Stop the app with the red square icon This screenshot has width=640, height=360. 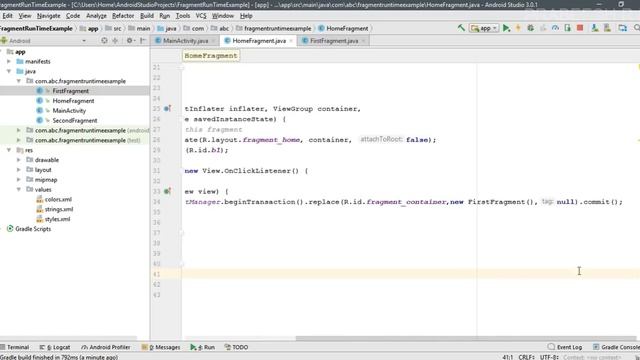click(580, 28)
